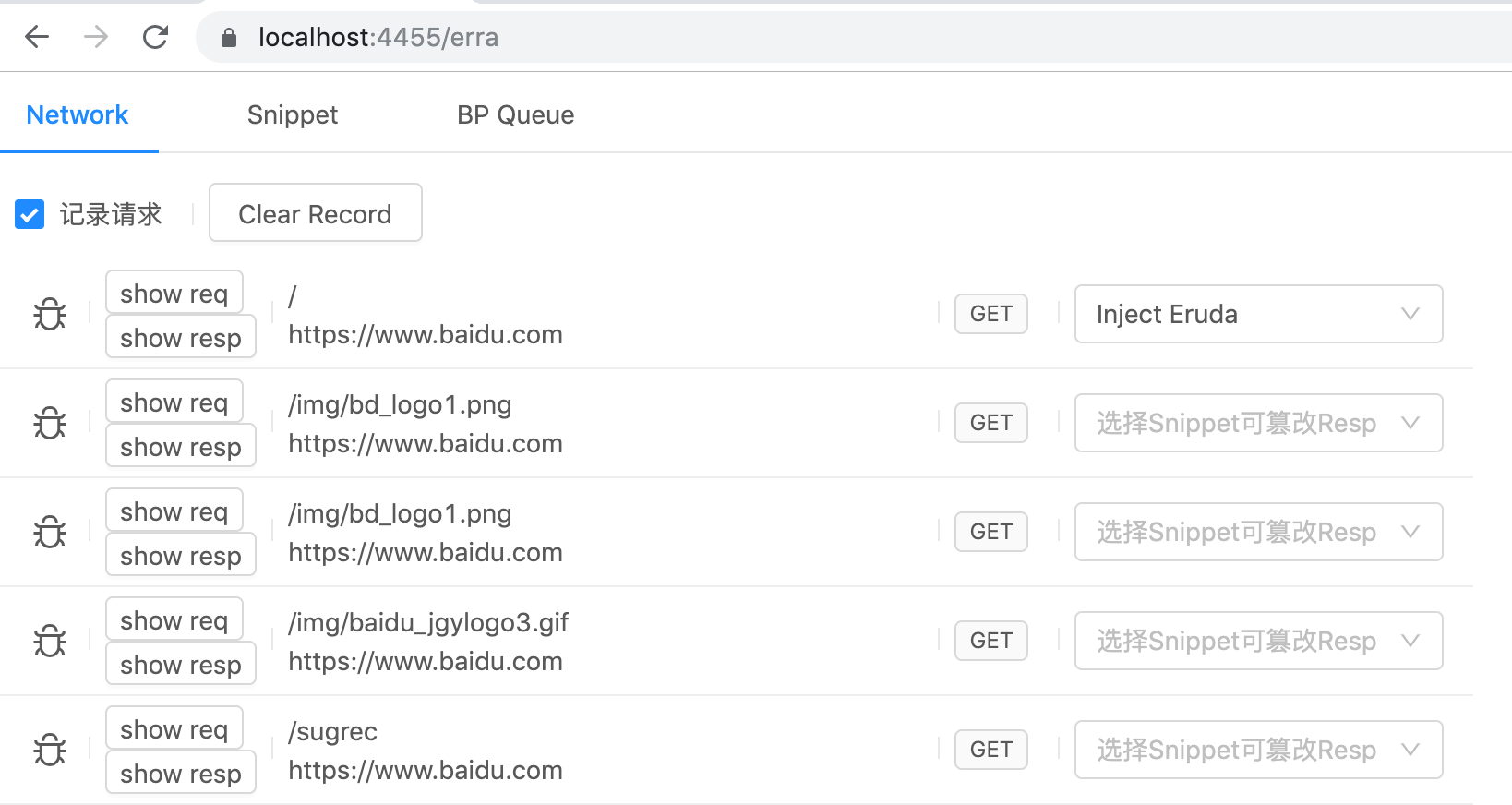Open the Inject Eruda snippet dropdown
The image size is (1512, 805).
click(1257, 314)
